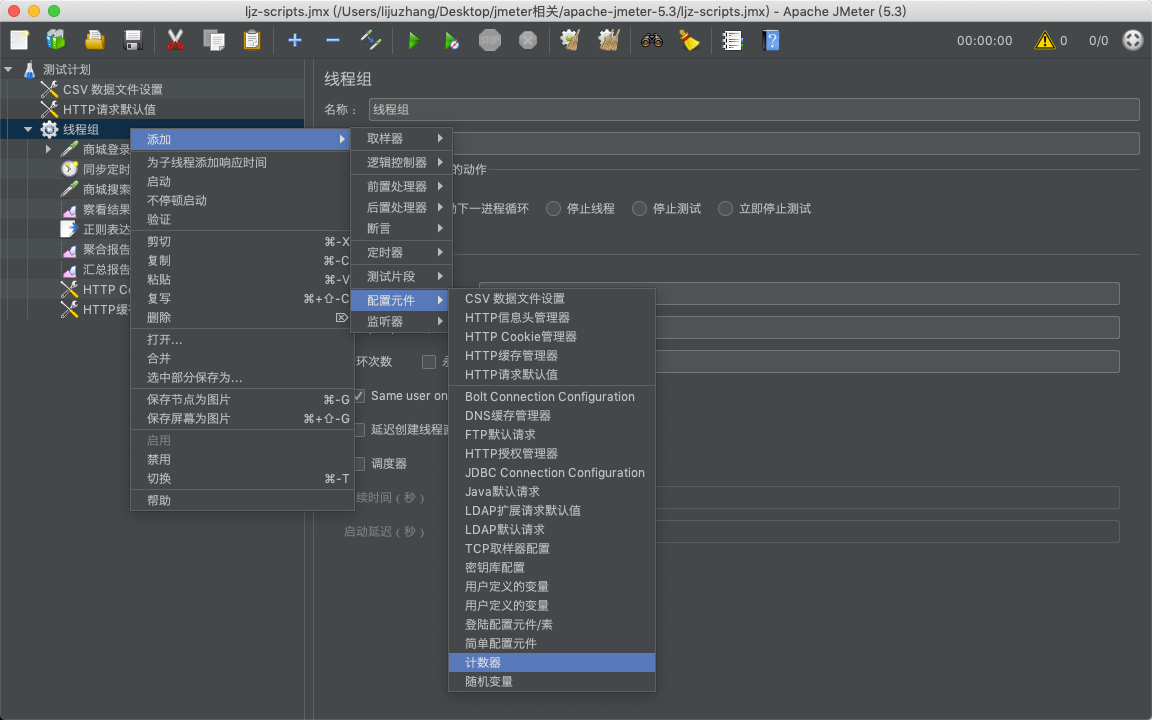Choose 为子线程添加响应时间 menu entry
This screenshot has height=720, width=1152.
coord(242,162)
